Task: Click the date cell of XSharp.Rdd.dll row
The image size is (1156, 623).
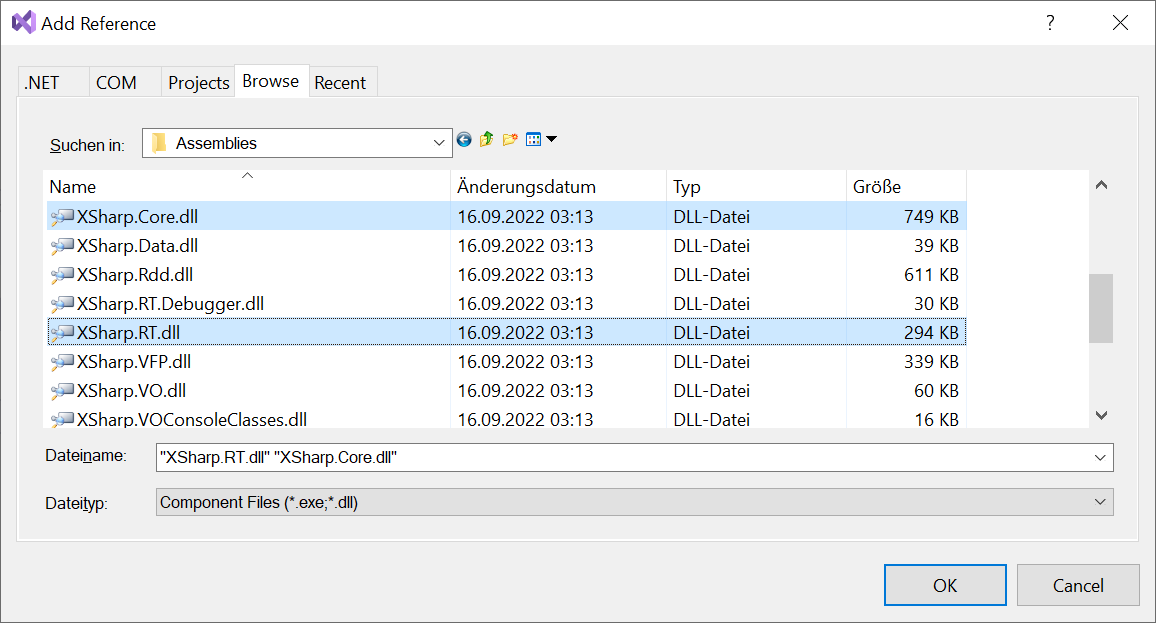Action: pyautogui.click(x=525, y=275)
